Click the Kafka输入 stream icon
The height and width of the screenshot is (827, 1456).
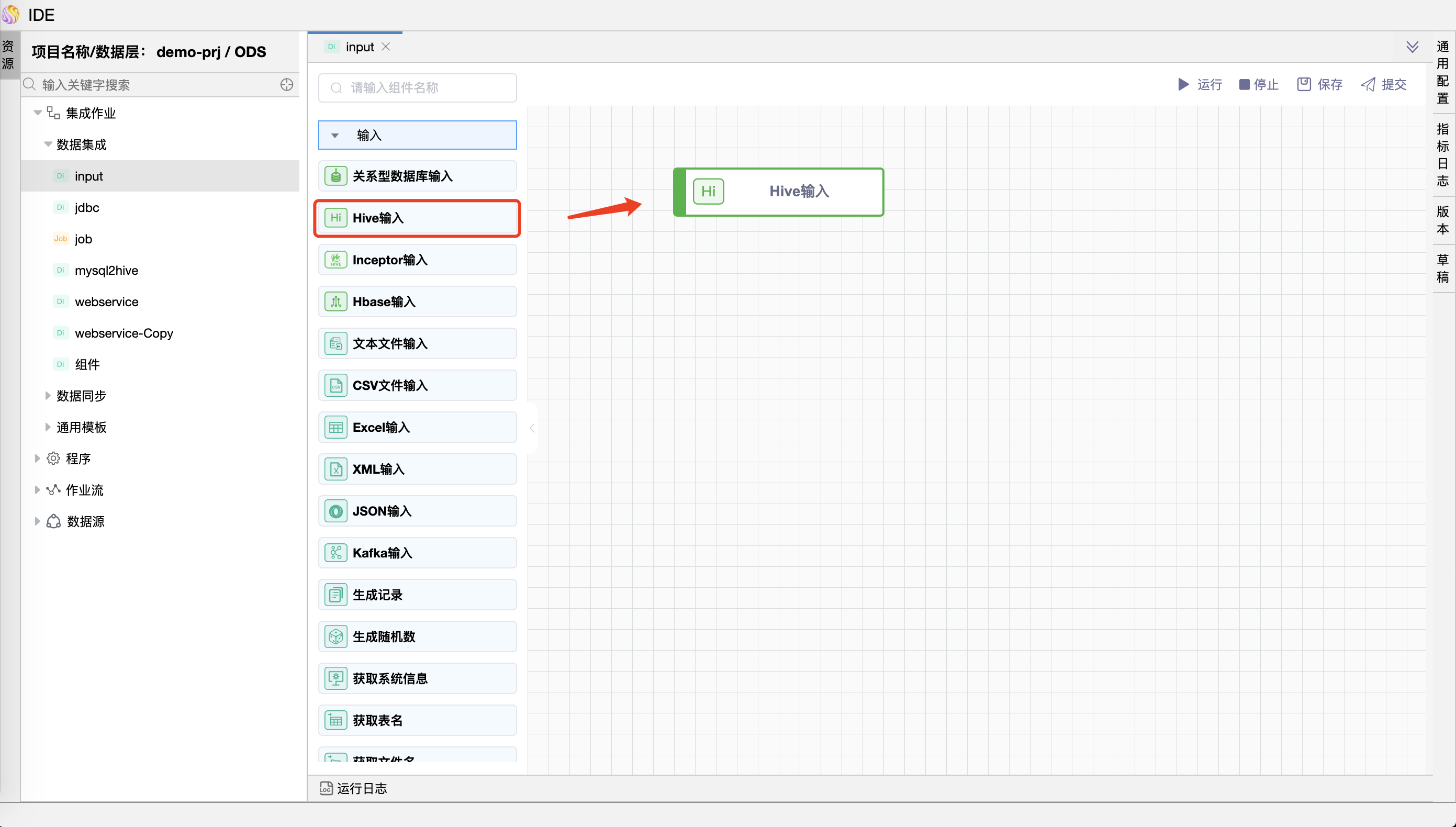(337, 553)
